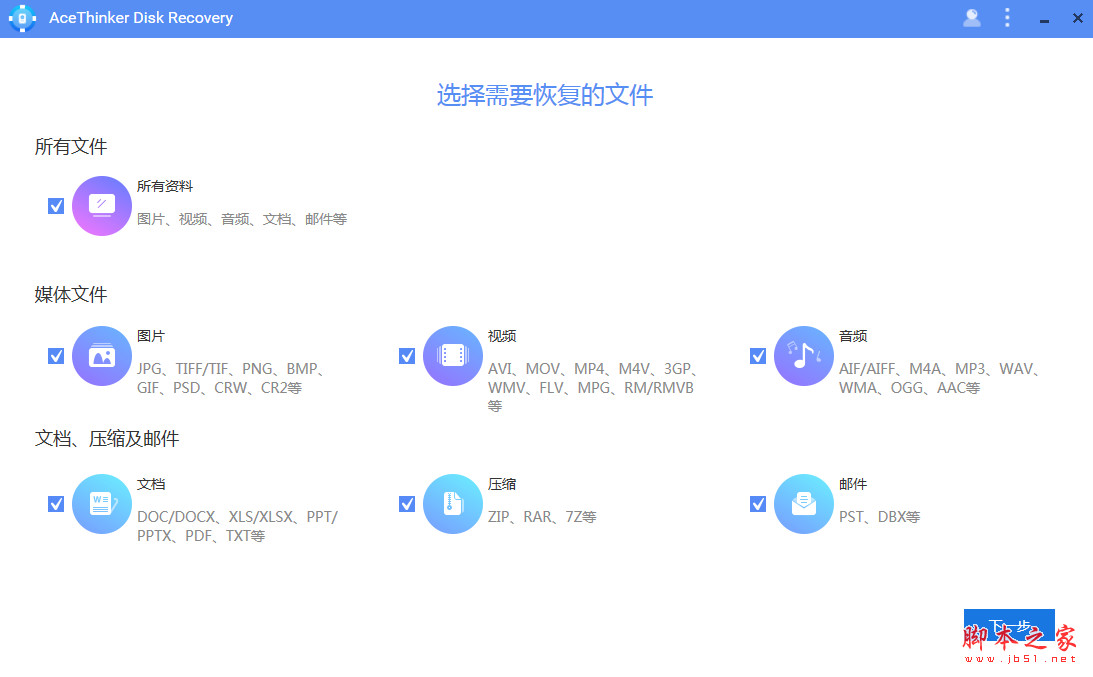This screenshot has width=1093, height=677.
Task: Uncheck the 音频 recovery checkbox
Action: coord(757,356)
